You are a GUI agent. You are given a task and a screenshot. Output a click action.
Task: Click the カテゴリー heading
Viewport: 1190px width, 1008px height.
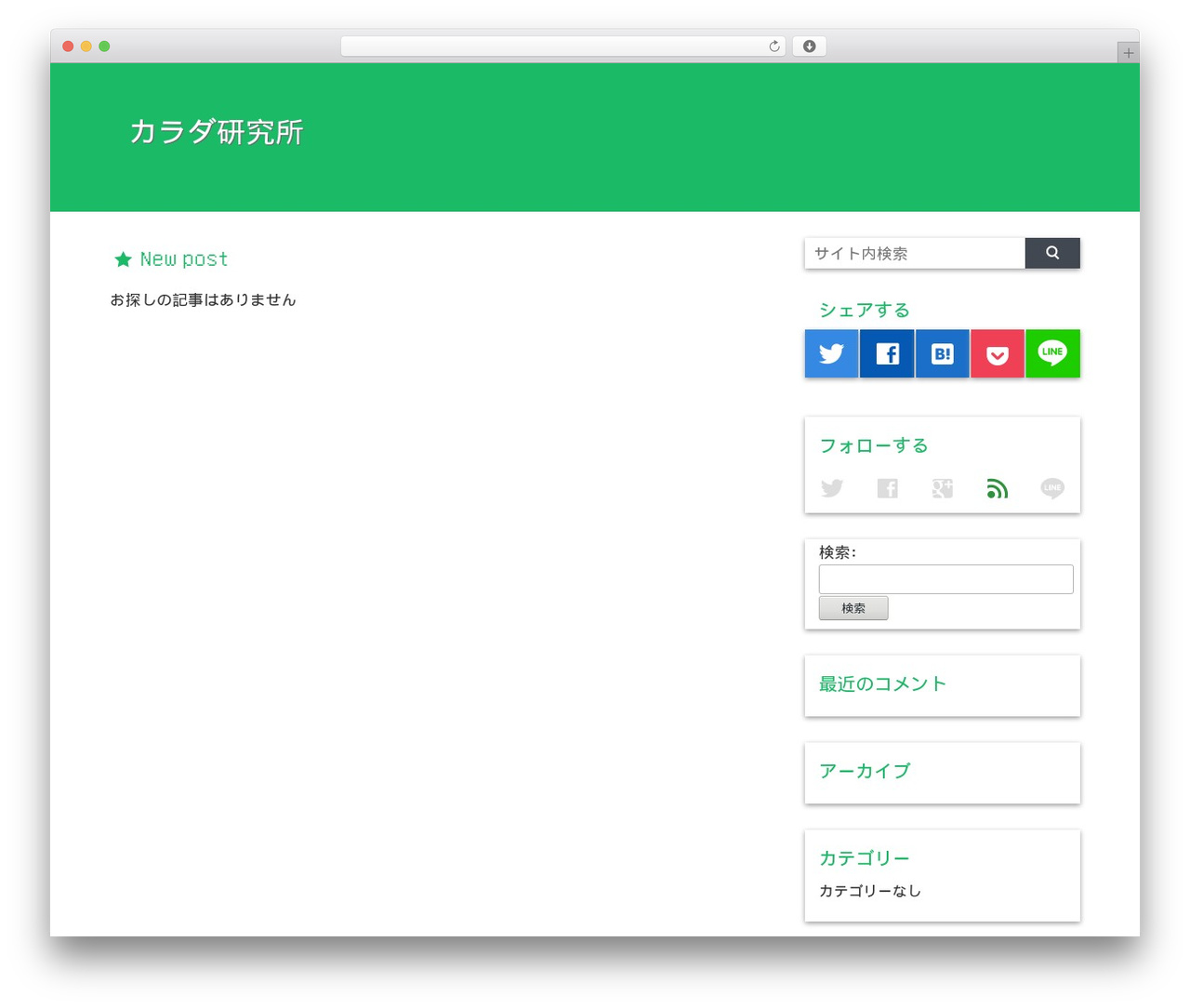pyautogui.click(x=865, y=858)
